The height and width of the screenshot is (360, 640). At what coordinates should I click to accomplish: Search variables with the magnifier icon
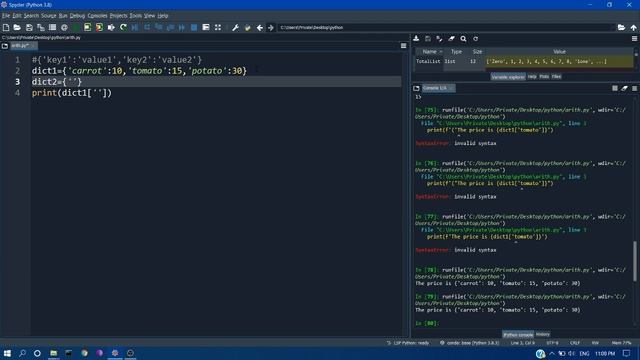tap(463, 38)
